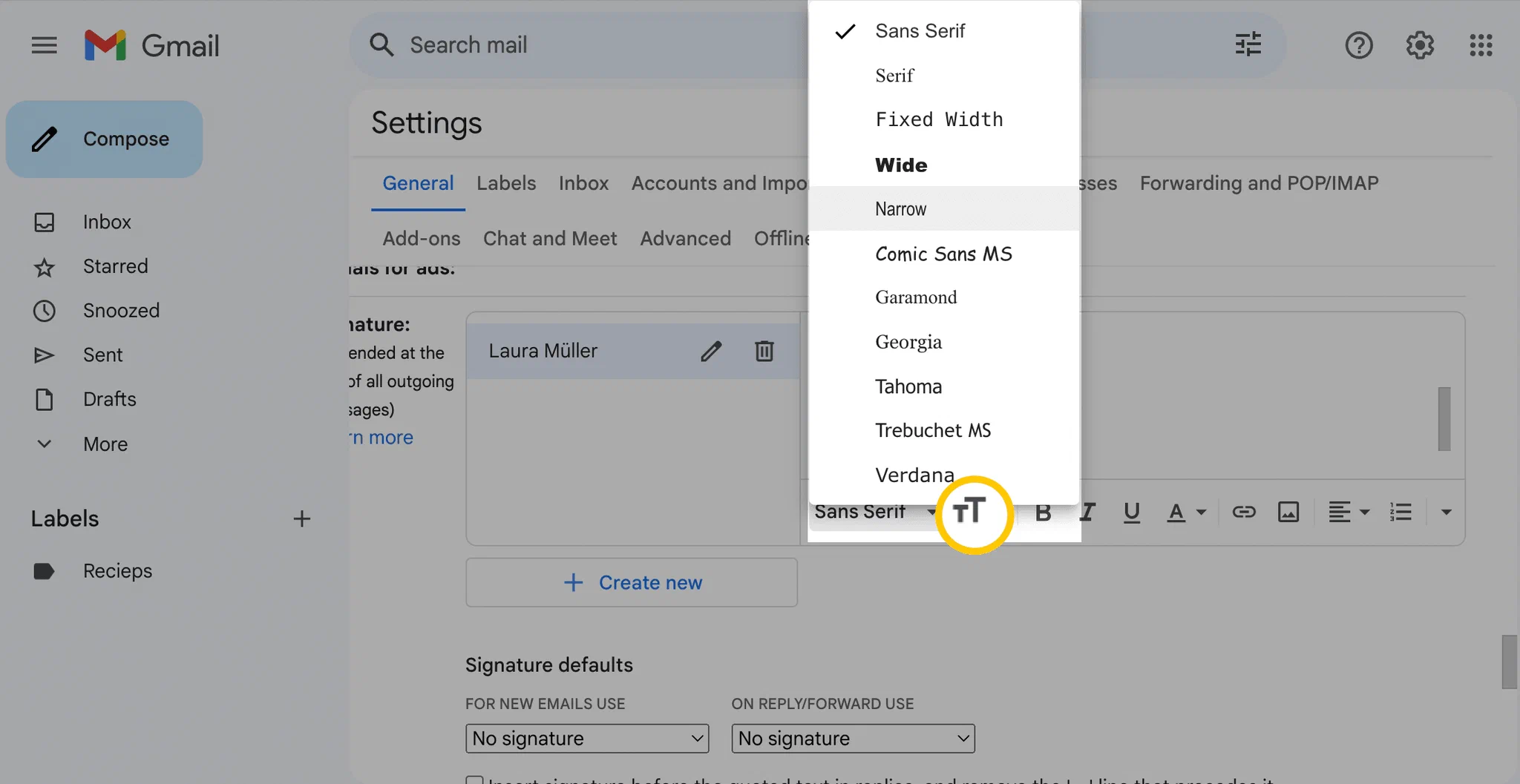Open ON REPLY/FORWARD USE dropdown
1520x784 pixels.
tap(853, 738)
